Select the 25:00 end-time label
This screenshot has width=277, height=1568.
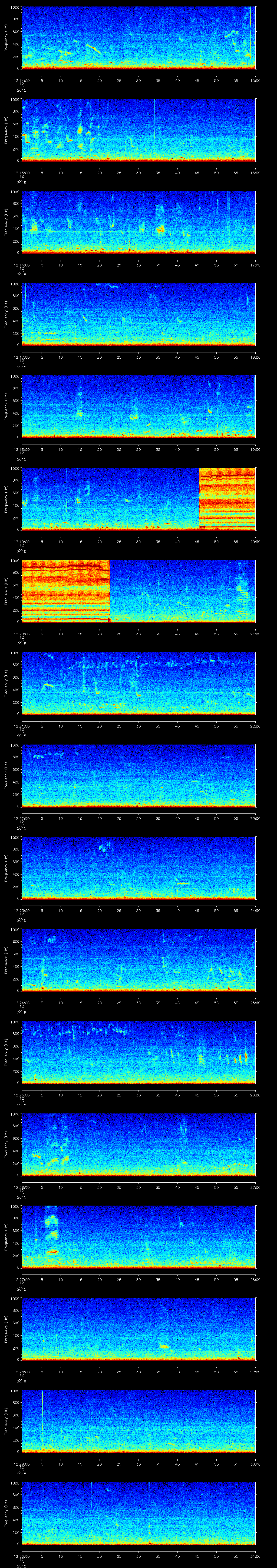256,1003
